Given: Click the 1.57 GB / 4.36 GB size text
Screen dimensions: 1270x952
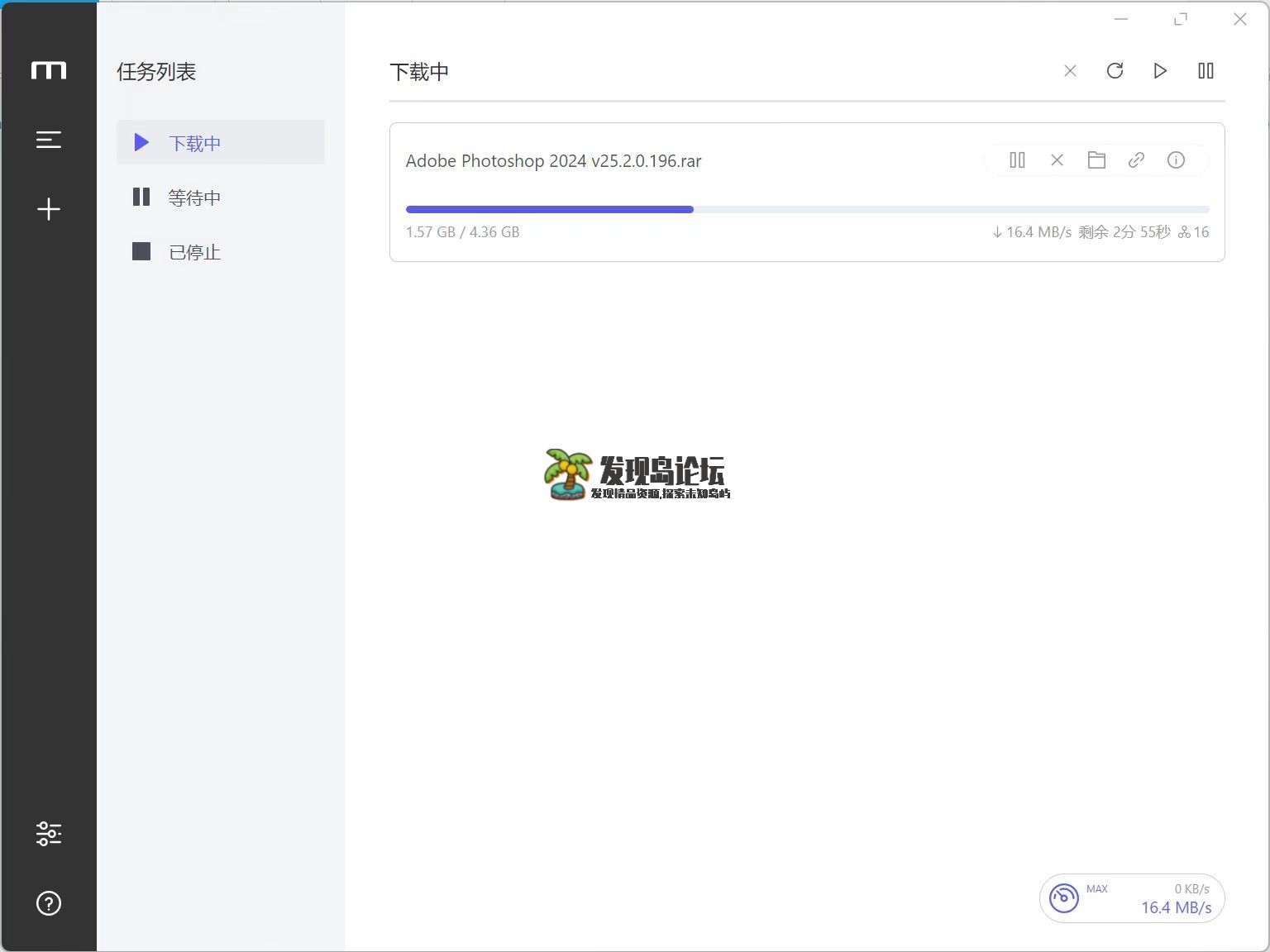Looking at the screenshot, I should coord(462,232).
